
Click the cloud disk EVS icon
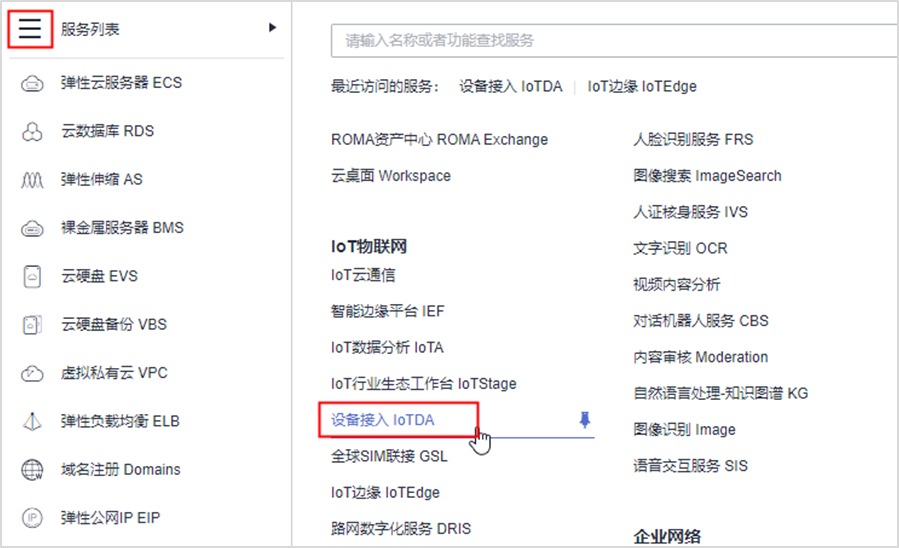[x=32, y=276]
